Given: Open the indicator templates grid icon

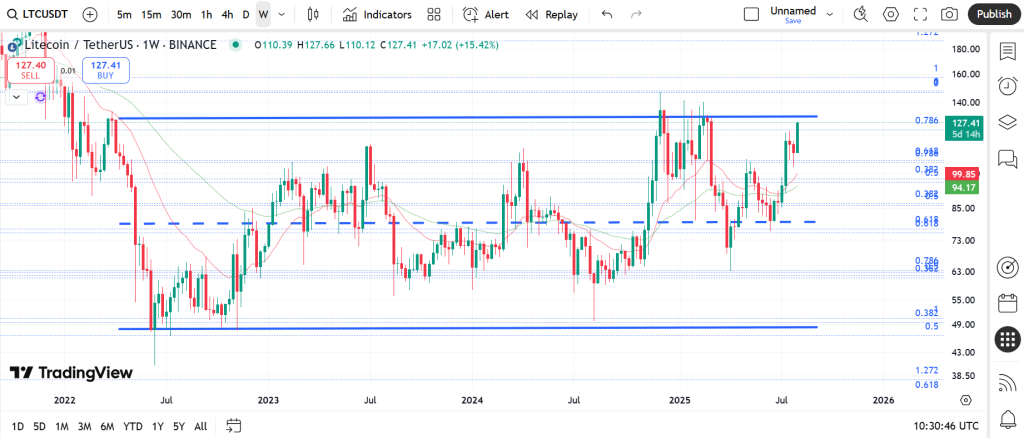Looking at the screenshot, I should coord(433,14).
